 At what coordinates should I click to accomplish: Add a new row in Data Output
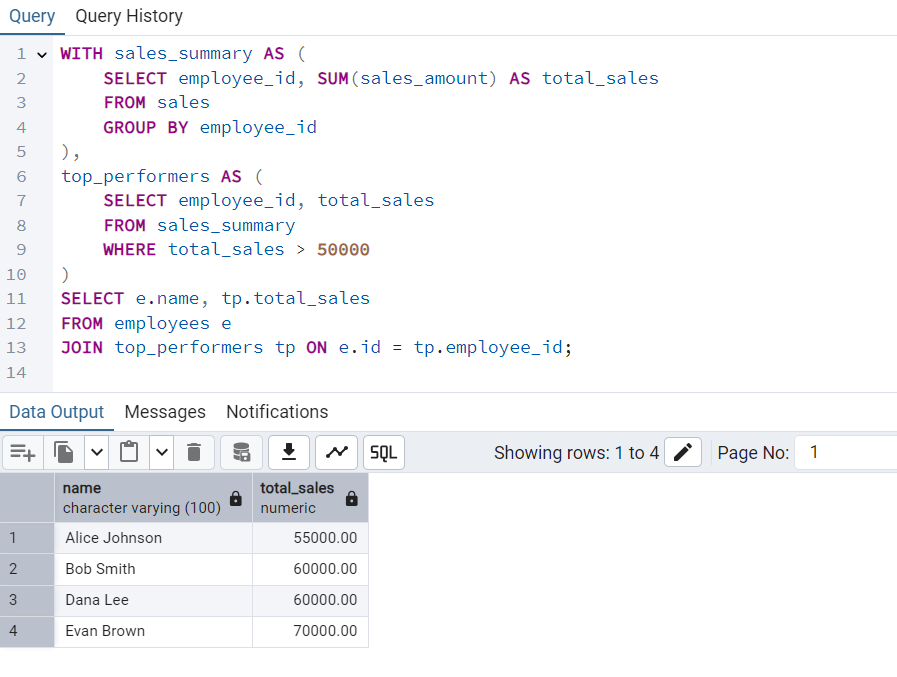(x=22, y=452)
